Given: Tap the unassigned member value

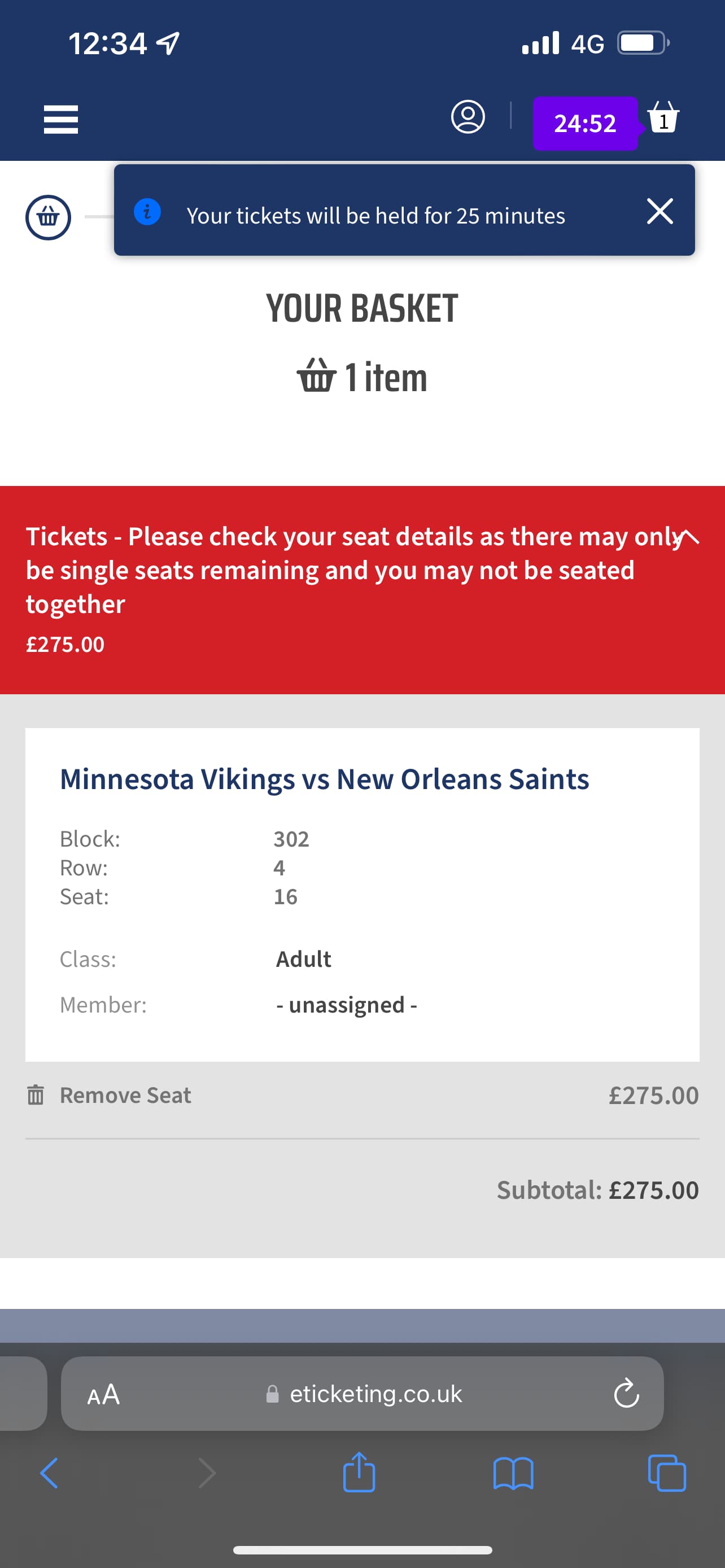Looking at the screenshot, I should (x=346, y=1005).
